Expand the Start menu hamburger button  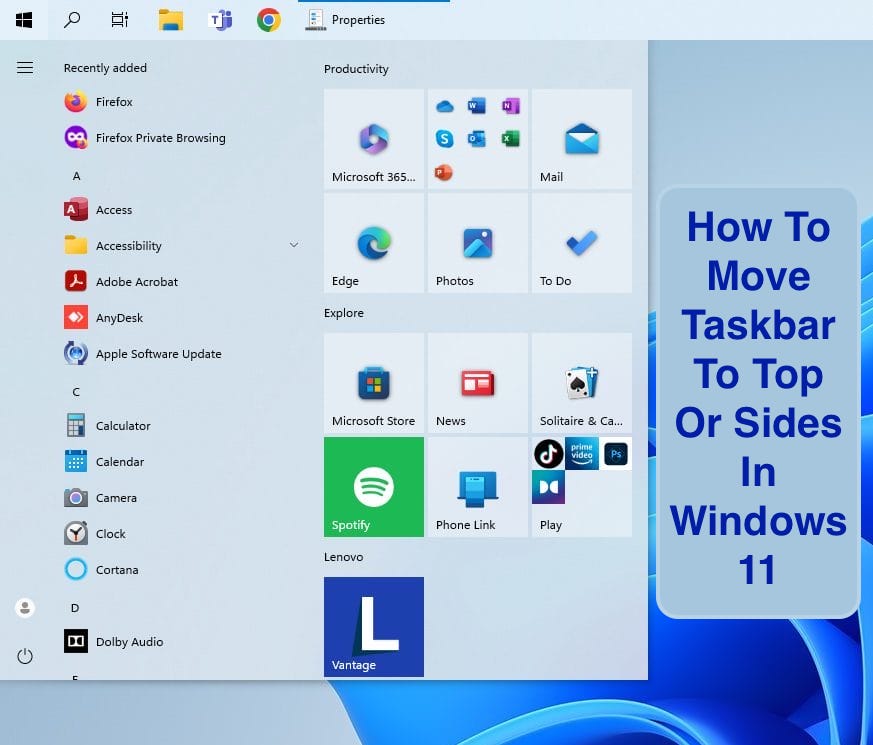pos(25,68)
